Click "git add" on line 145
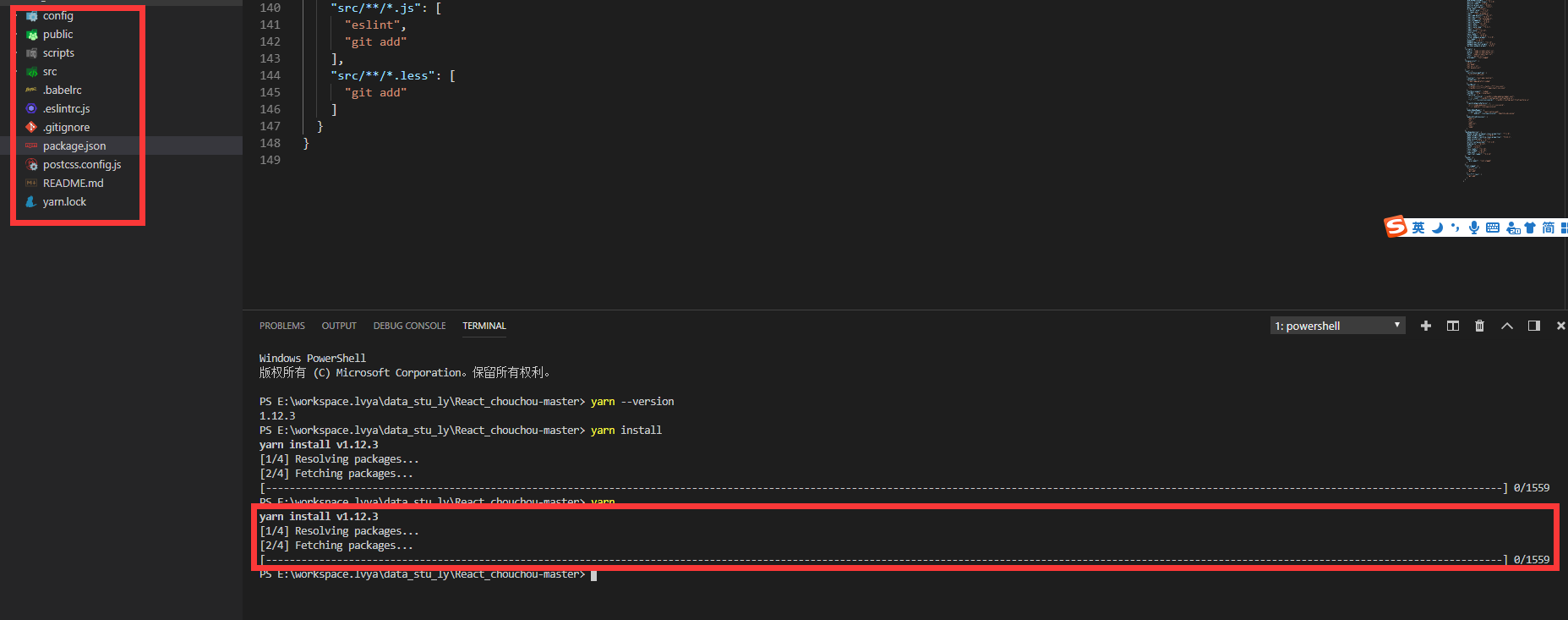 (x=375, y=92)
